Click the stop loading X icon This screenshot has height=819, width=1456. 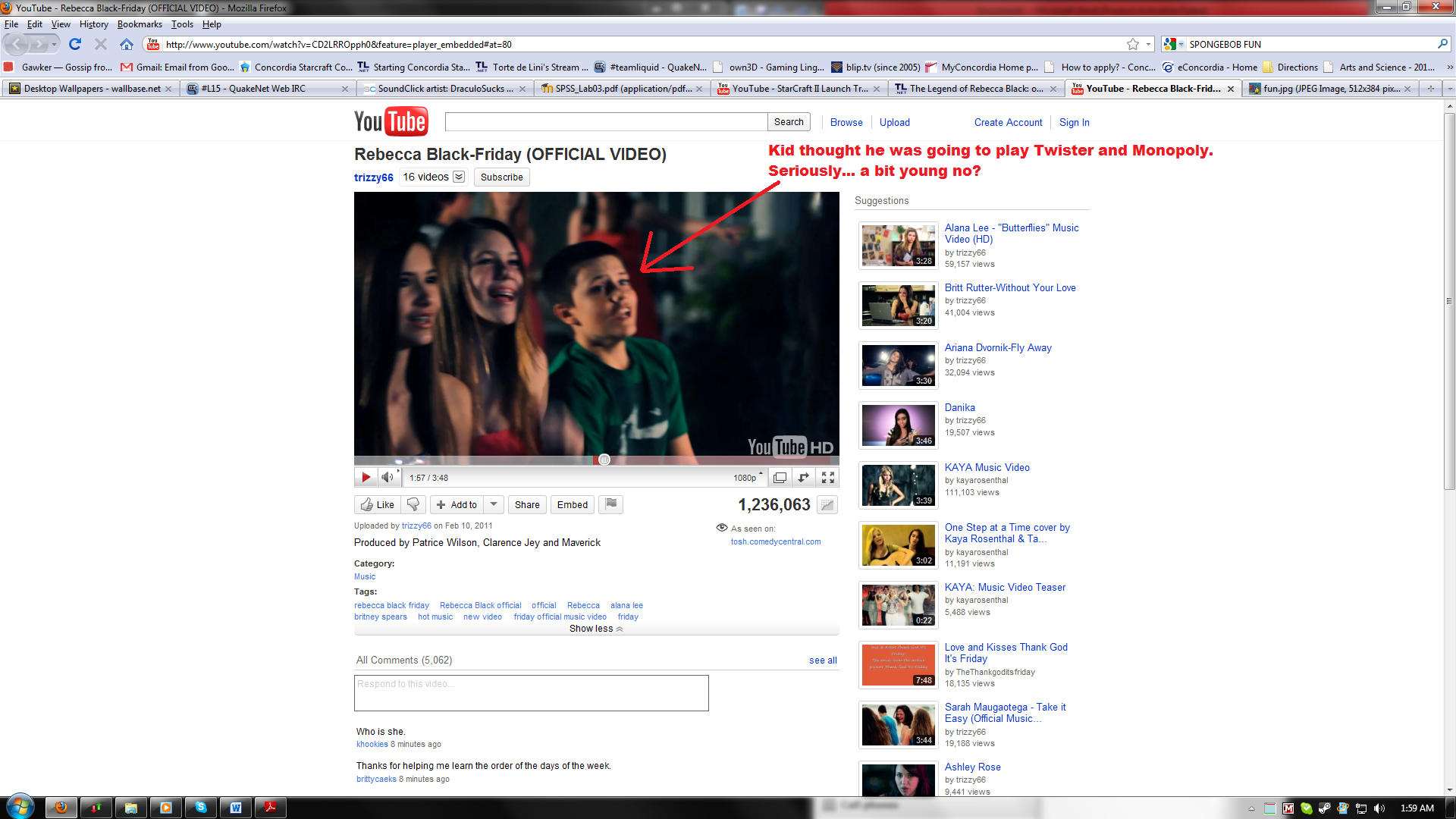pos(100,44)
